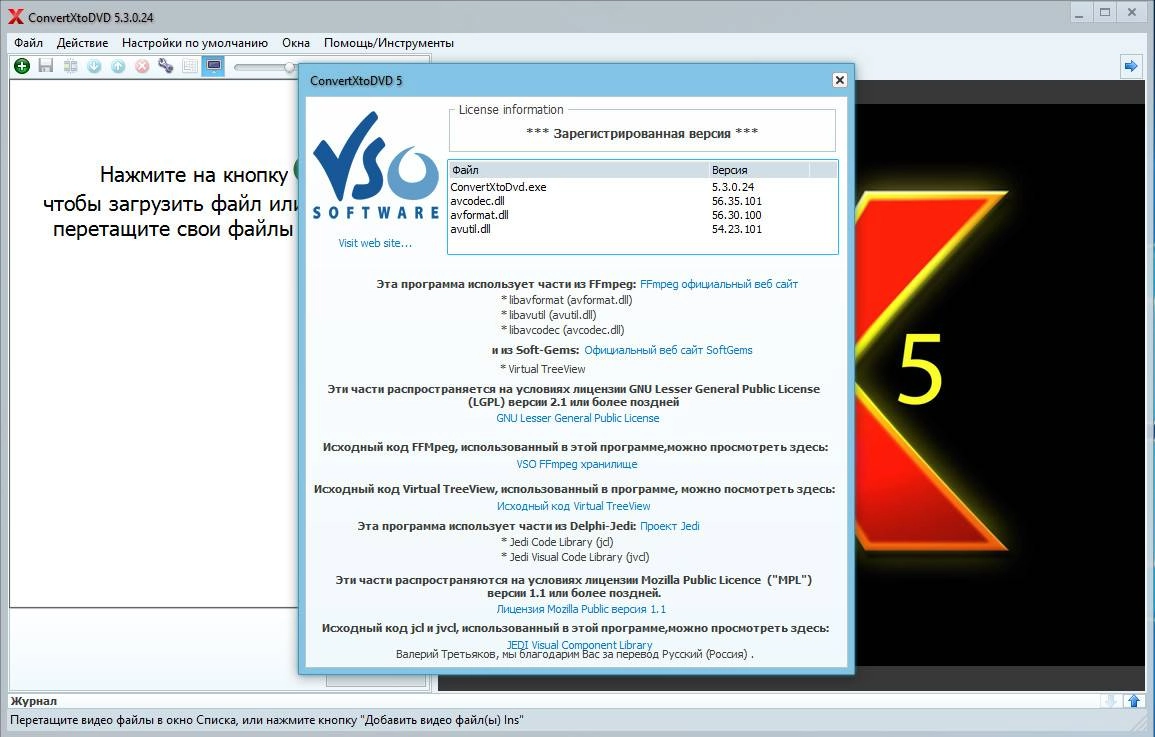Image resolution: width=1155 pixels, height=737 pixels.
Task: Select the avformat.dll row
Action: tap(642, 215)
